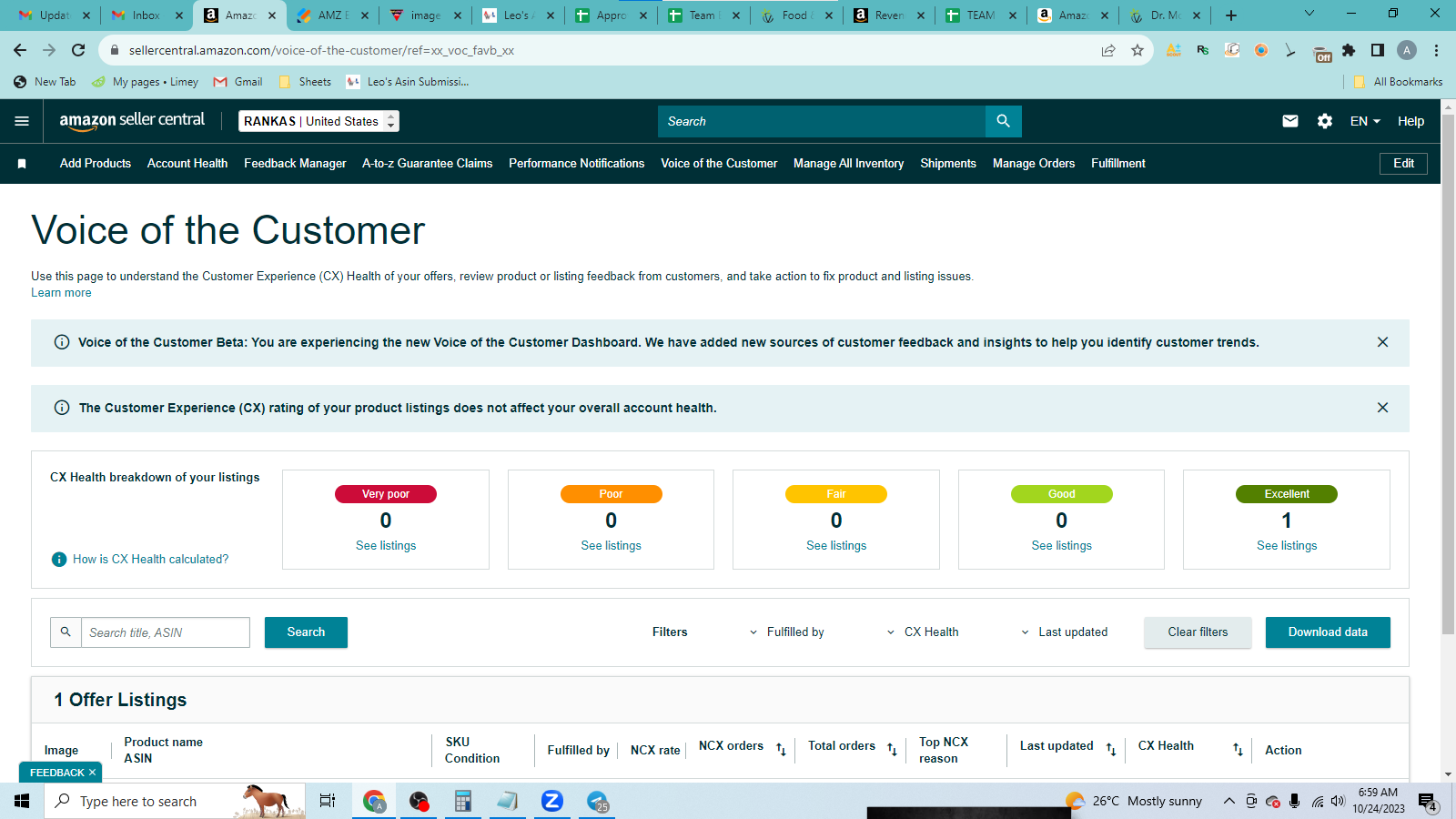This screenshot has height=819, width=1456.
Task: Open the Seller Central hamburger menu
Action: pyautogui.click(x=22, y=121)
